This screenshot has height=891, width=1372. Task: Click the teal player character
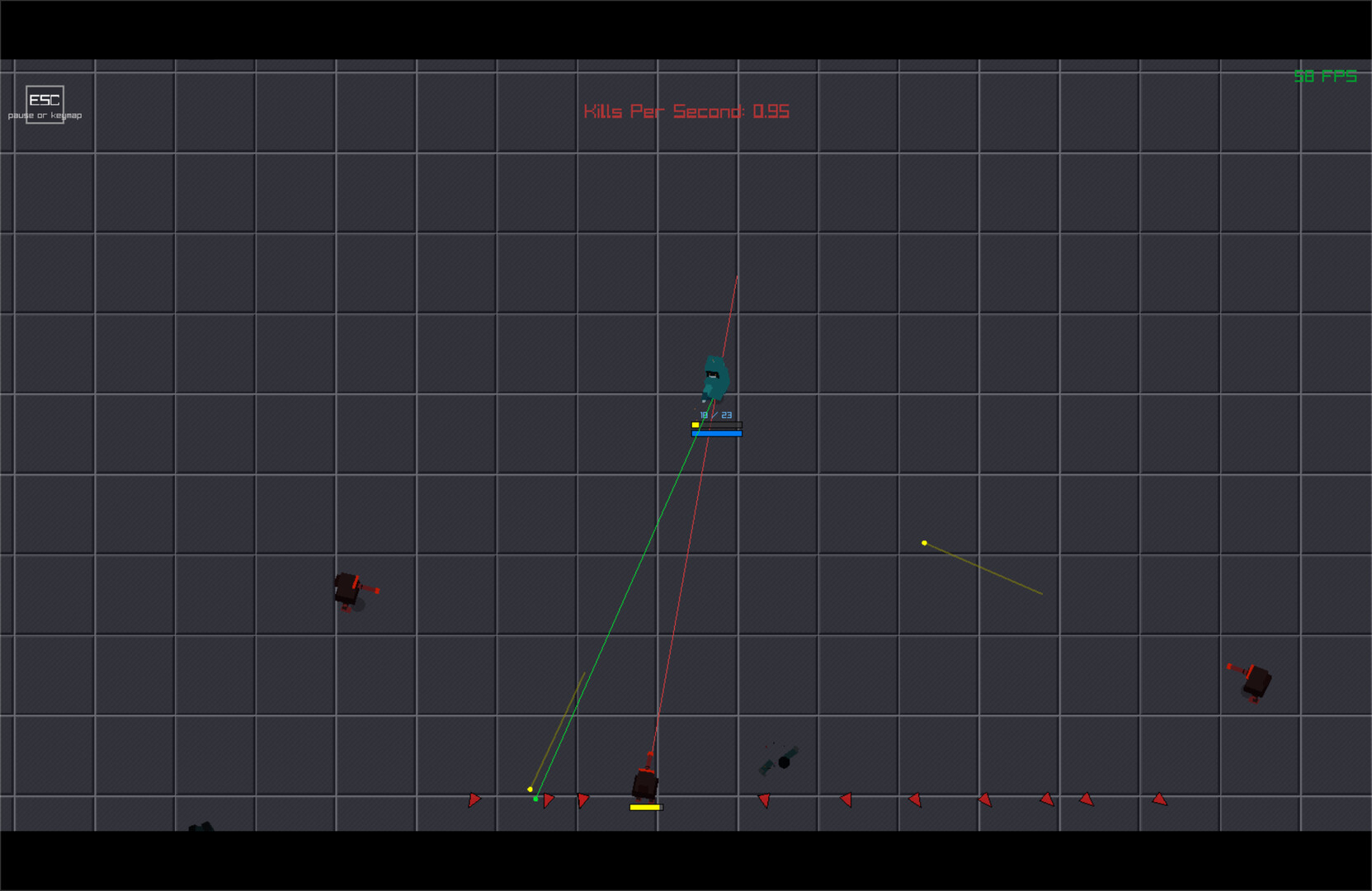[x=714, y=379]
